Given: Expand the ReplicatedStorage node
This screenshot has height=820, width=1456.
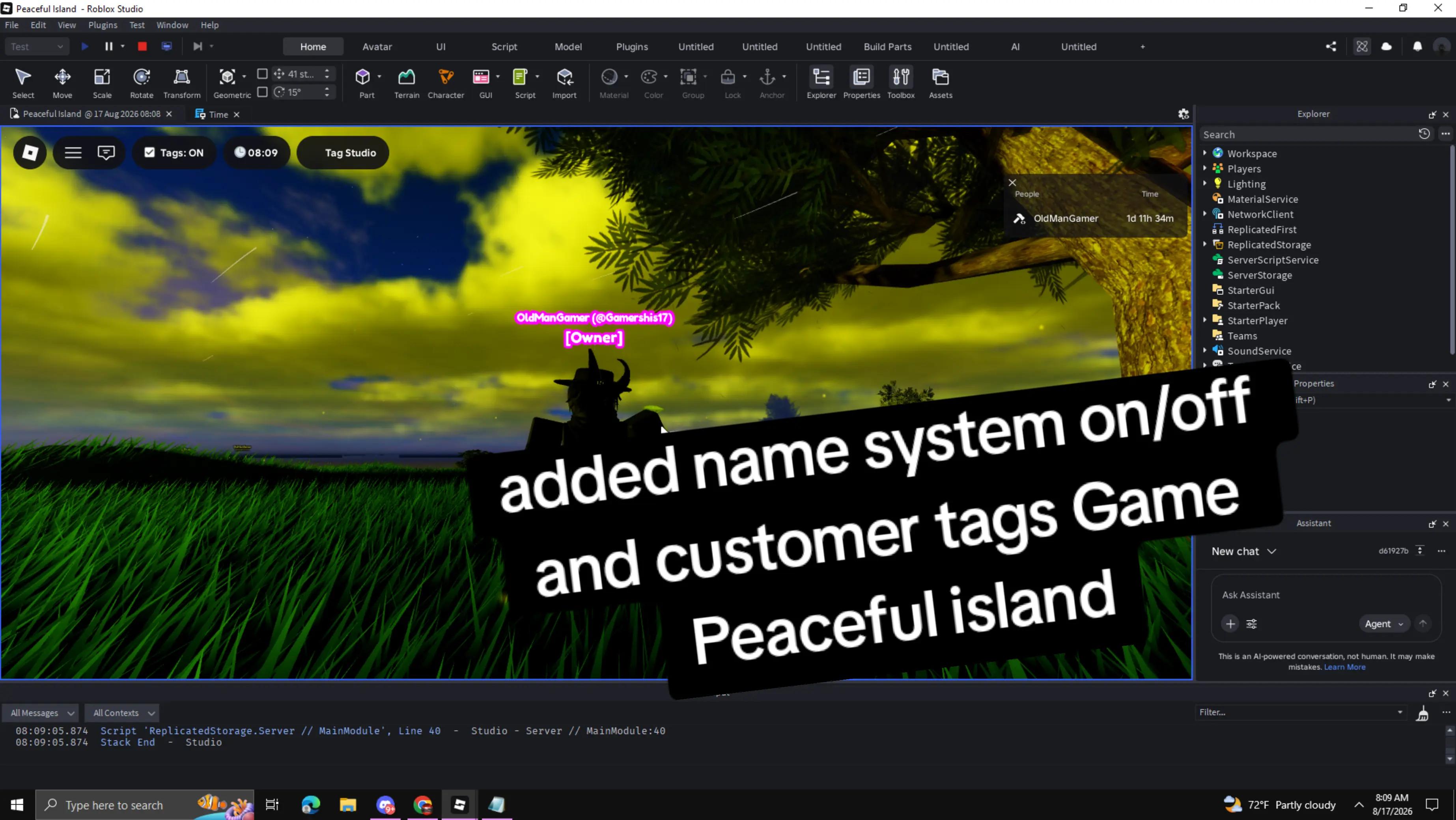Looking at the screenshot, I should click(1205, 244).
